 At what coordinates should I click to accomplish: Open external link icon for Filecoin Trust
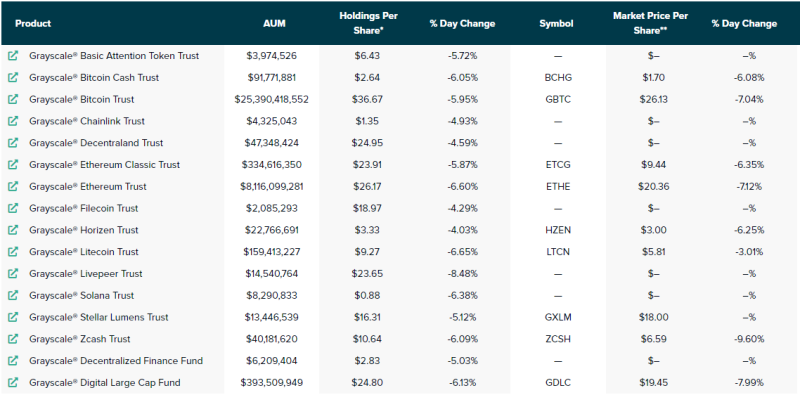[13, 208]
